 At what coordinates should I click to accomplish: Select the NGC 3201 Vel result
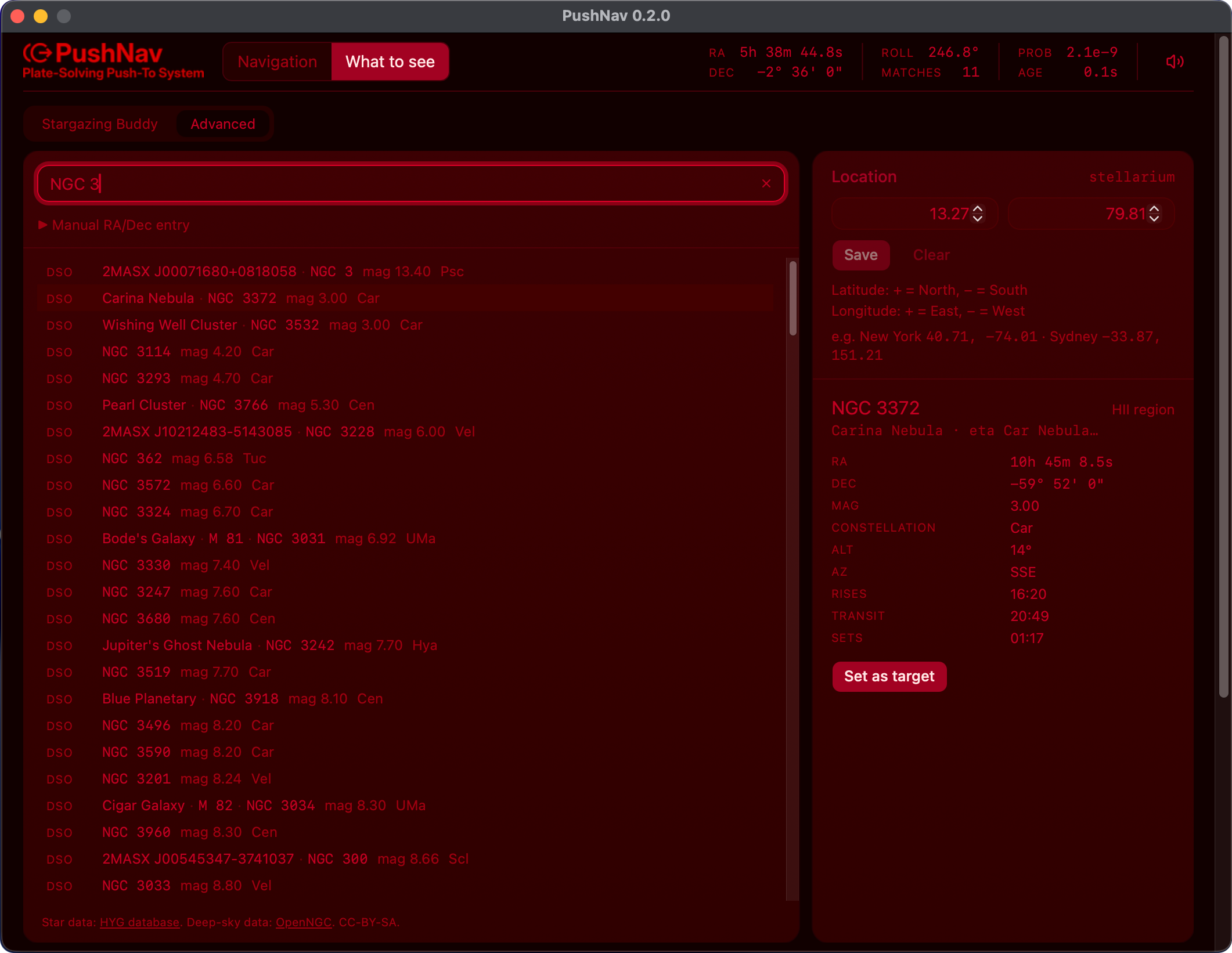405,779
